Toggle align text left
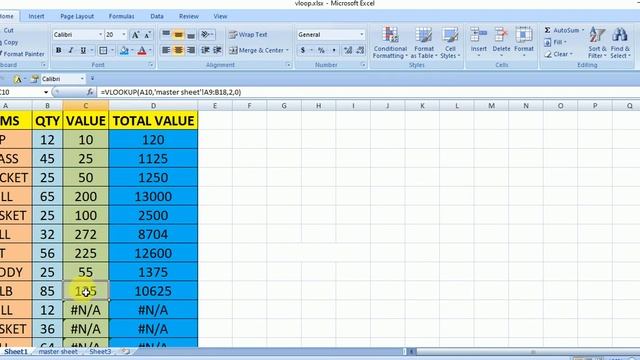This screenshot has width=640, height=360. point(166,50)
